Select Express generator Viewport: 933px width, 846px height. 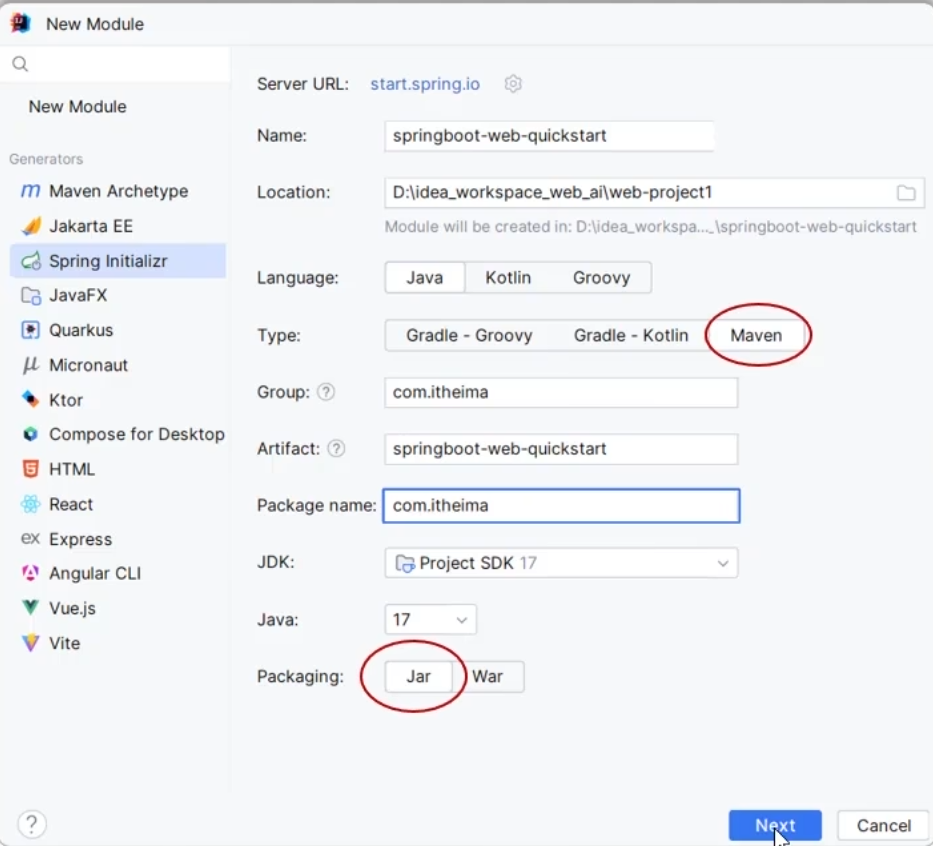(x=118, y=538)
